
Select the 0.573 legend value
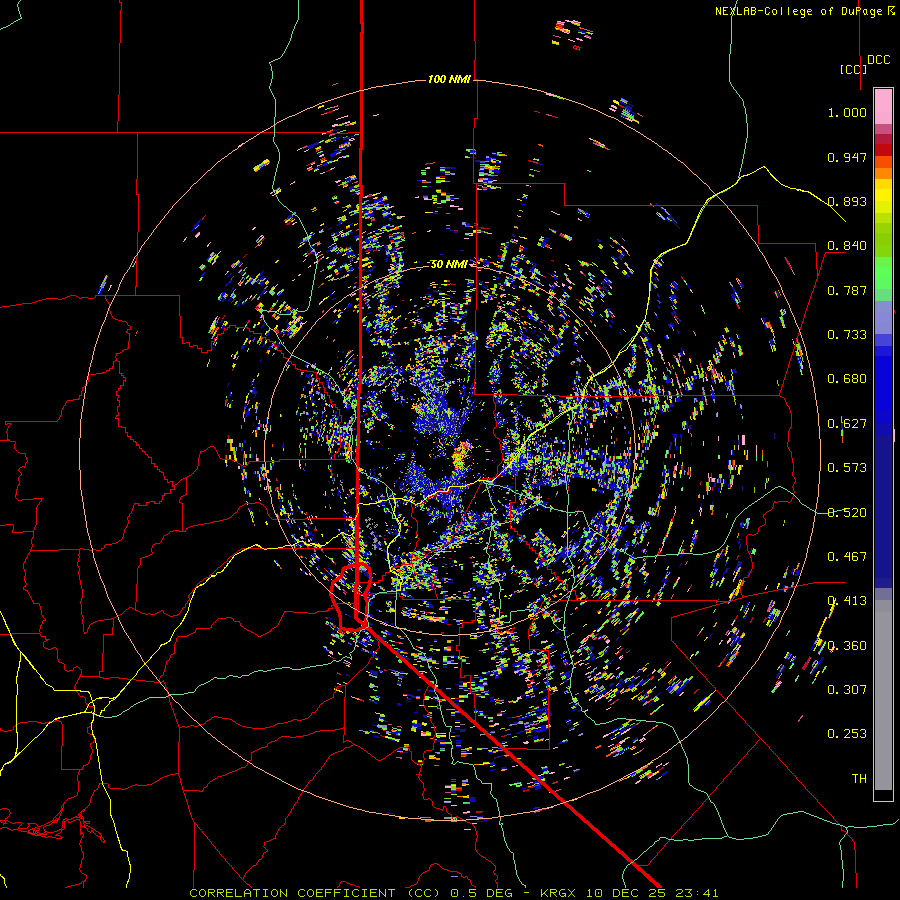point(847,468)
